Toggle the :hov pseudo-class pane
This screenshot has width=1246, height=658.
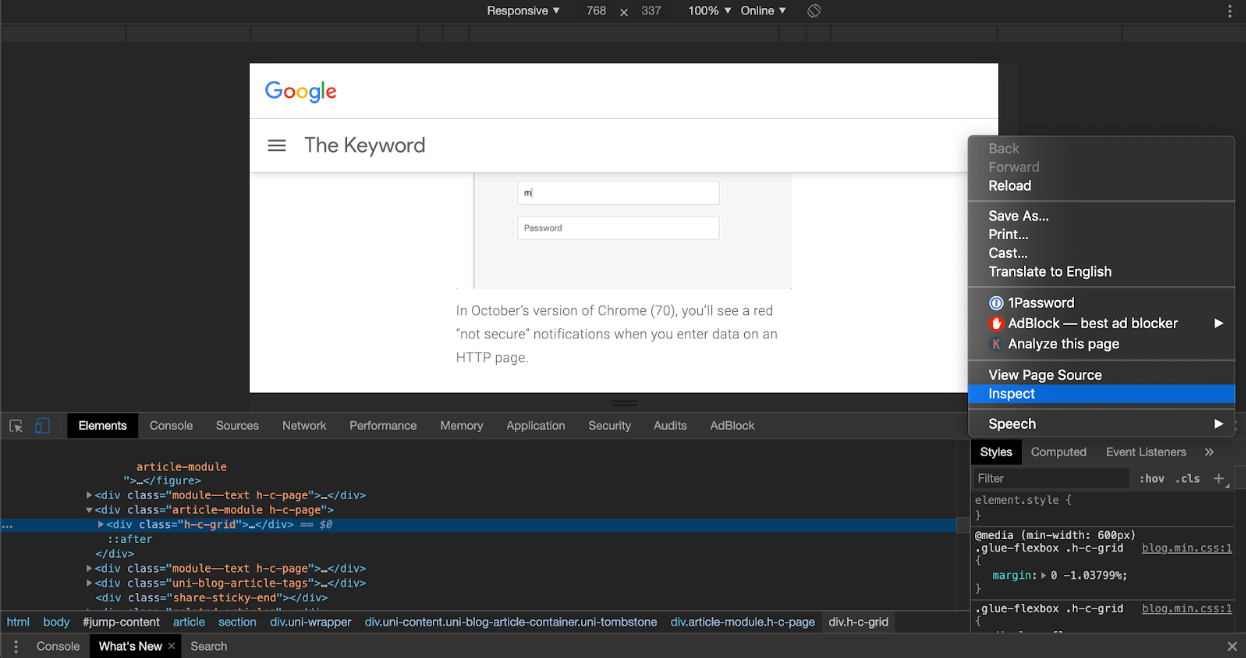point(1152,479)
